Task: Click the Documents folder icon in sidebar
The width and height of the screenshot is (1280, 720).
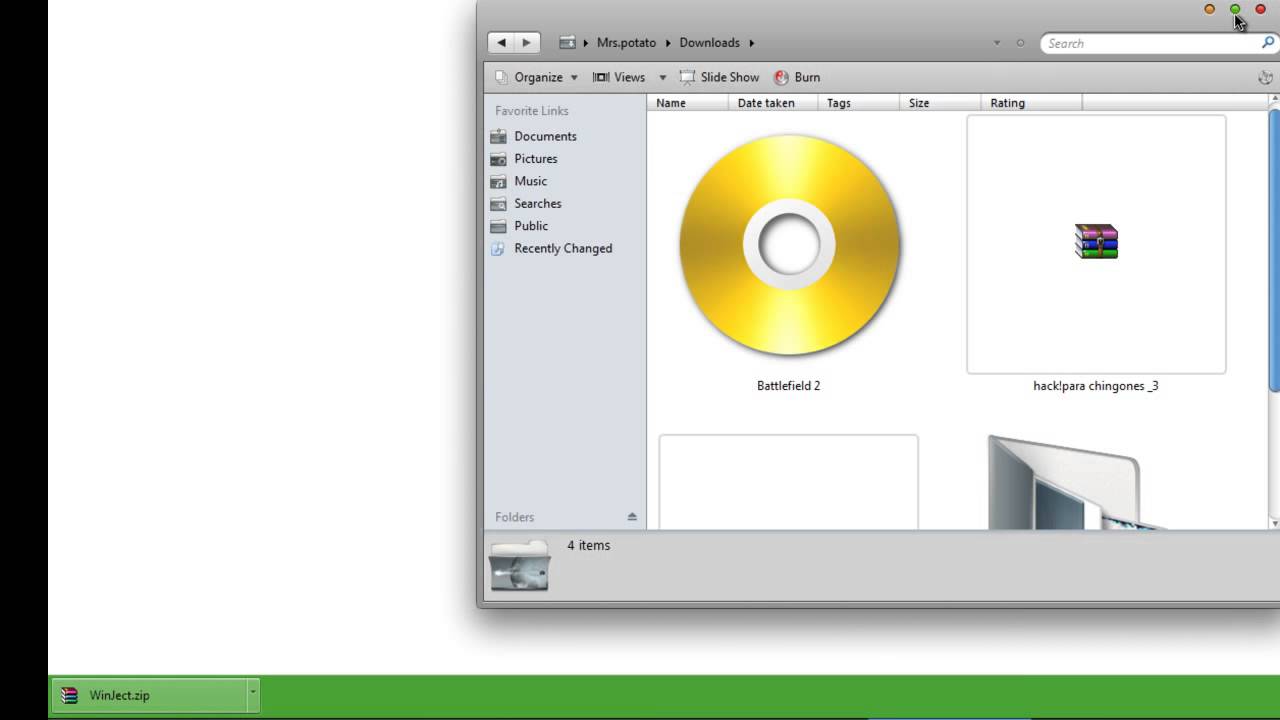Action: pos(498,136)
